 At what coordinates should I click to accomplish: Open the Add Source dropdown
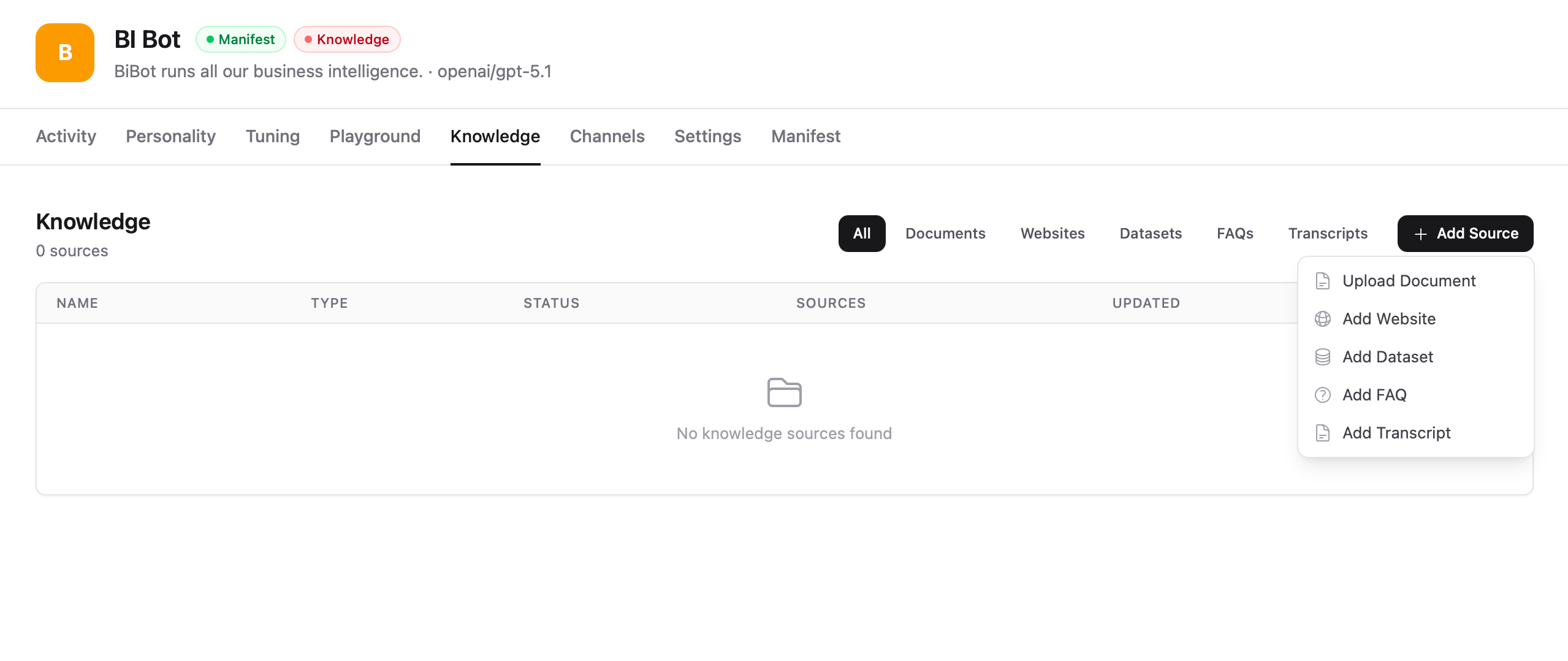pyautogui.click(x=1465, y=234)
